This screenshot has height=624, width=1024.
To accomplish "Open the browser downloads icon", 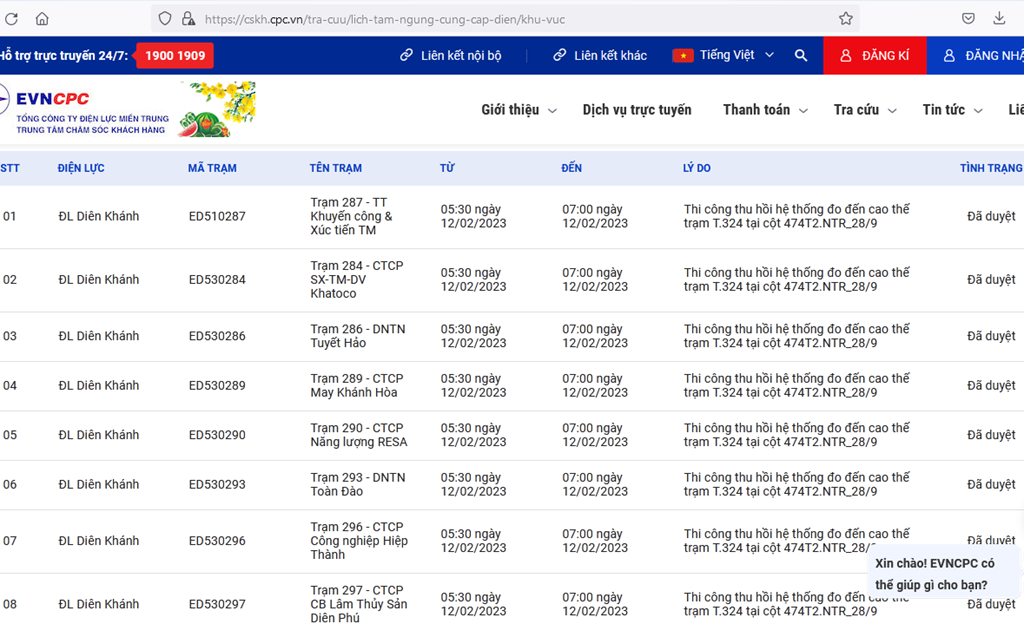I will (999, 18).
